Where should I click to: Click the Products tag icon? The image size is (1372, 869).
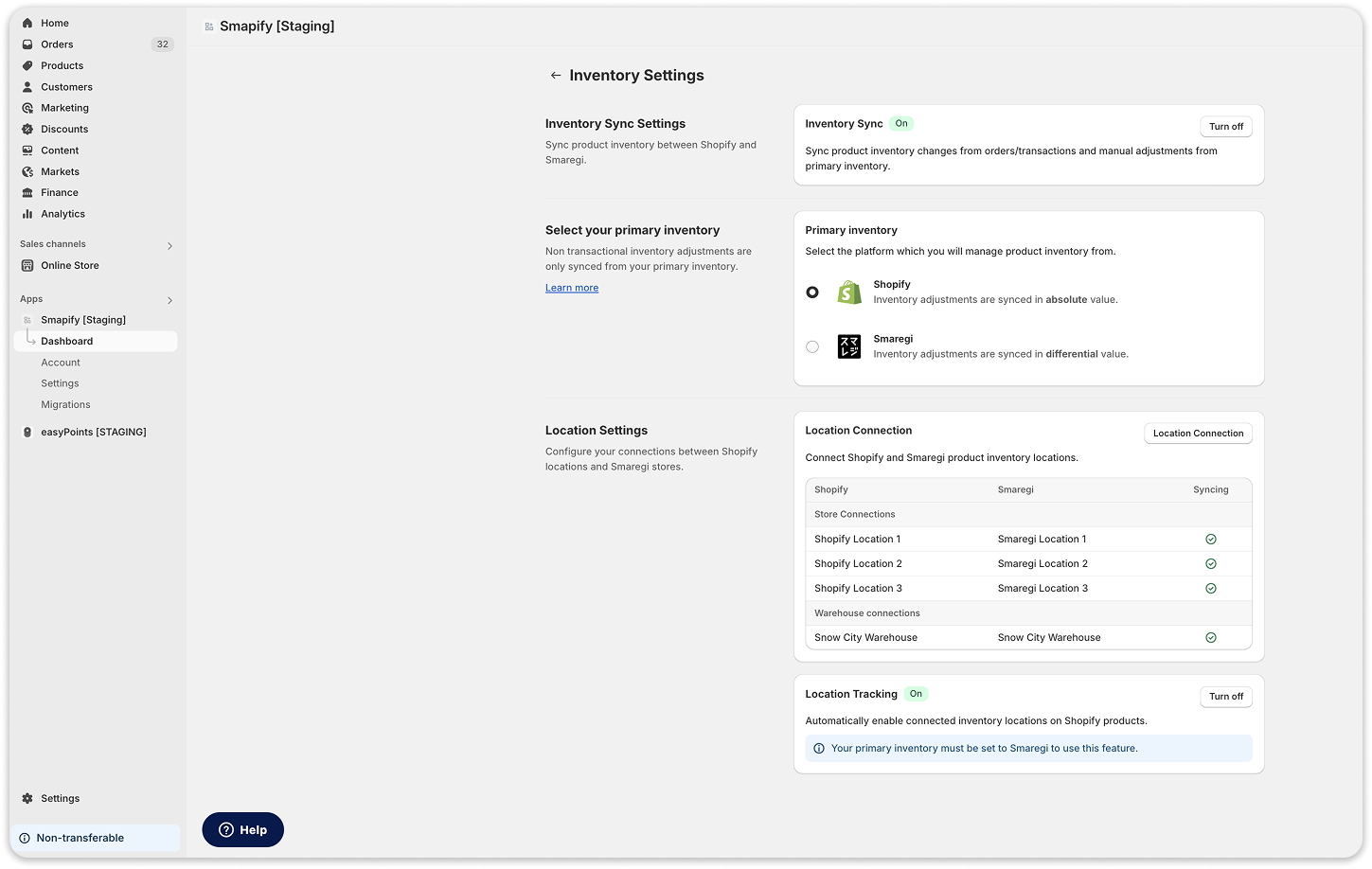[x=27, y=65]
